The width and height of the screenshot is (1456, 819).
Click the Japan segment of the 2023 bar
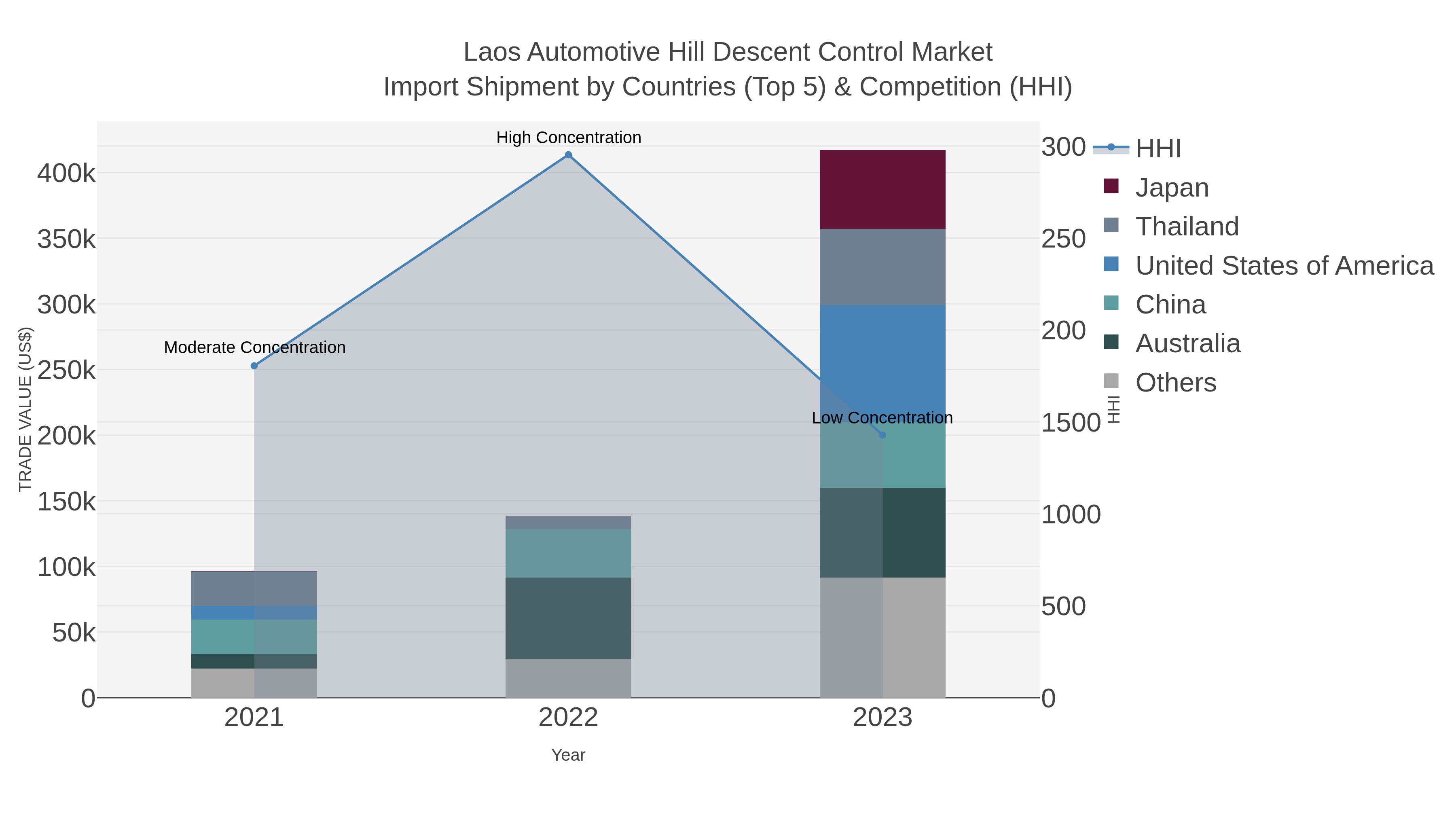point(883,189)
